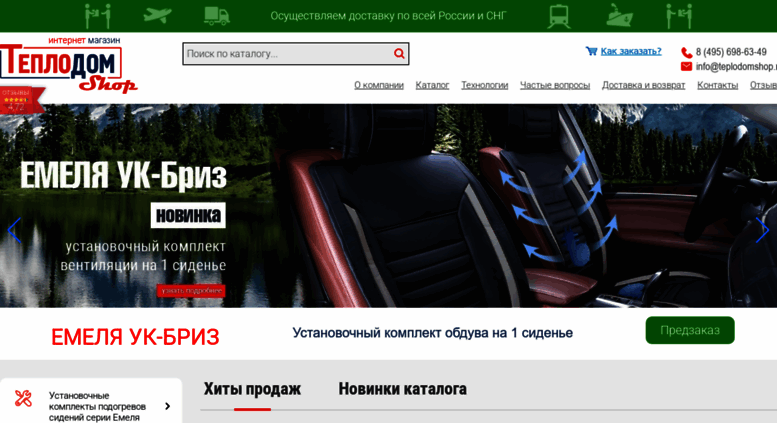Click the rightmost courier icon in green bar
The image size is (777, 423).
(x=679, y=16)
